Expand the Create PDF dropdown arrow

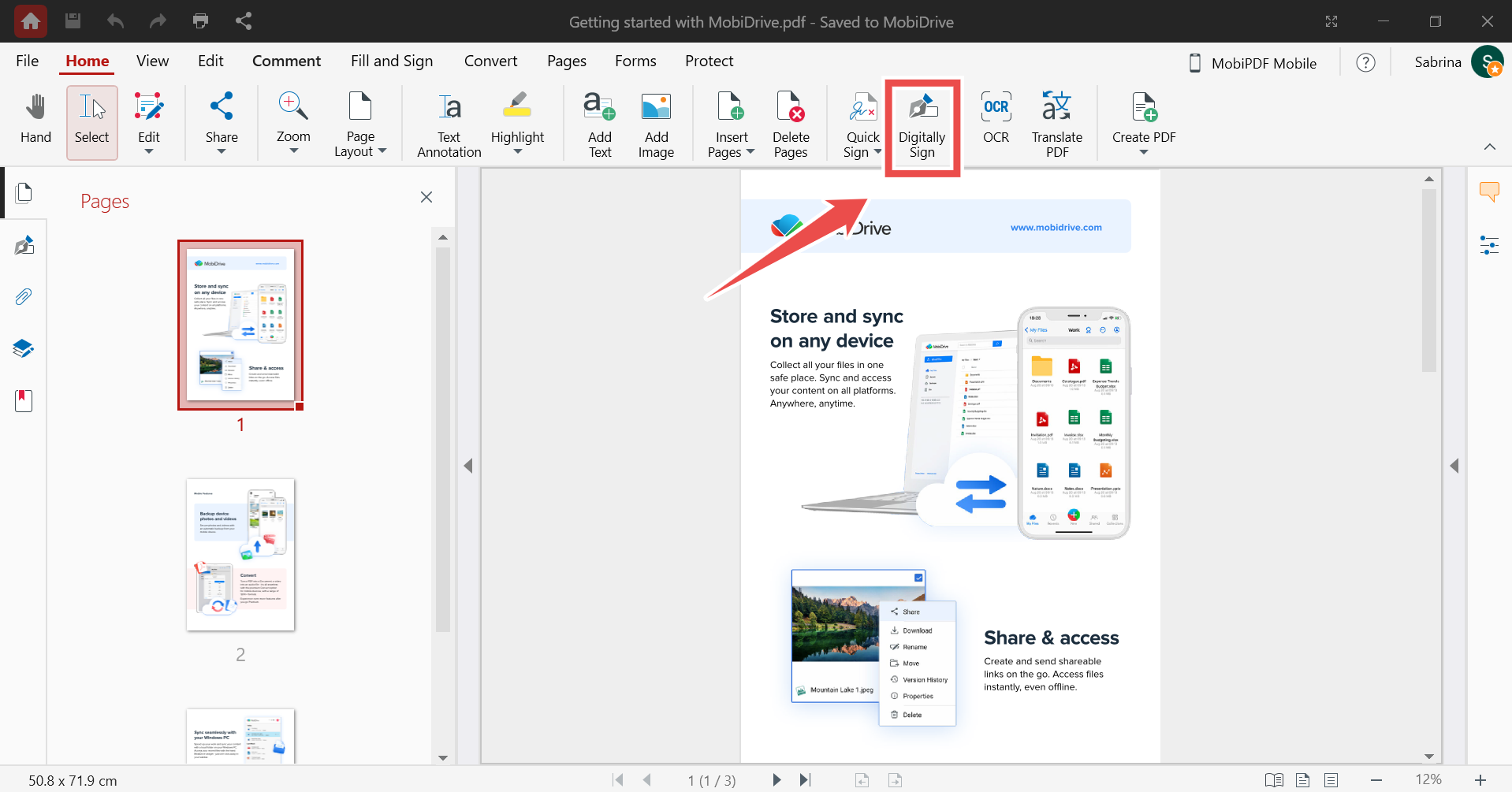pos(1144,152)
